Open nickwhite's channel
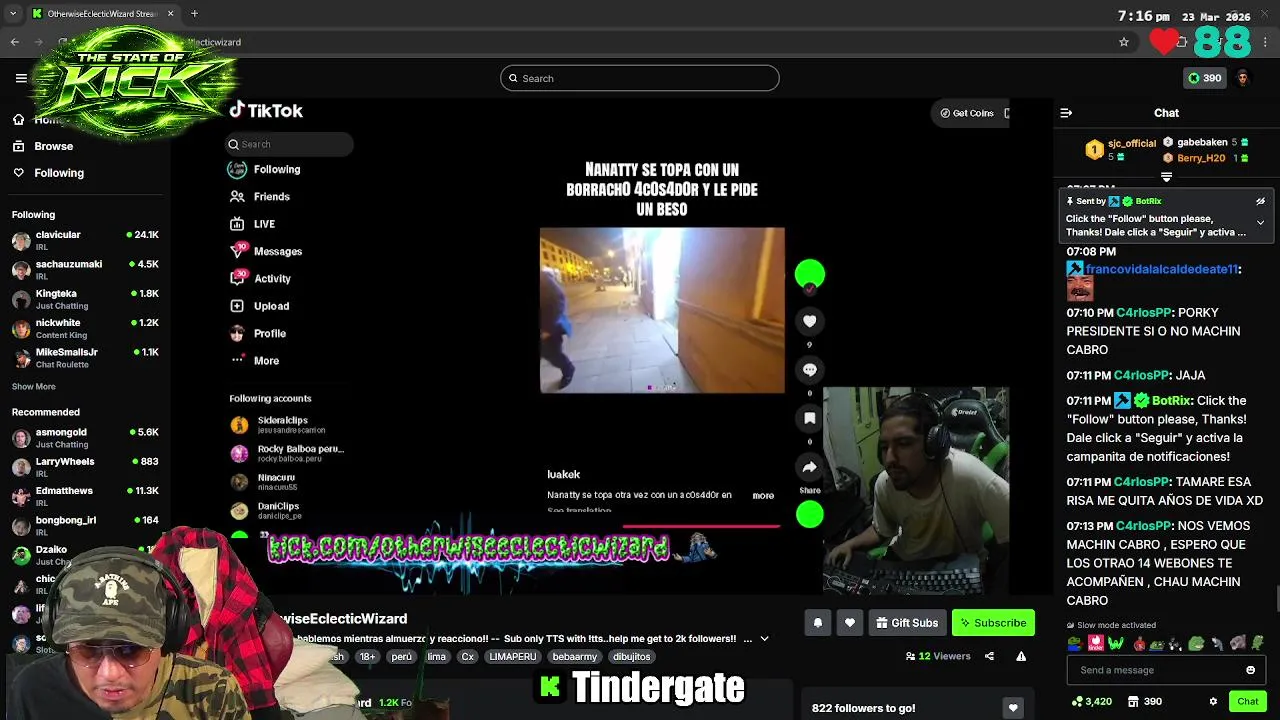 coord(85,328)
